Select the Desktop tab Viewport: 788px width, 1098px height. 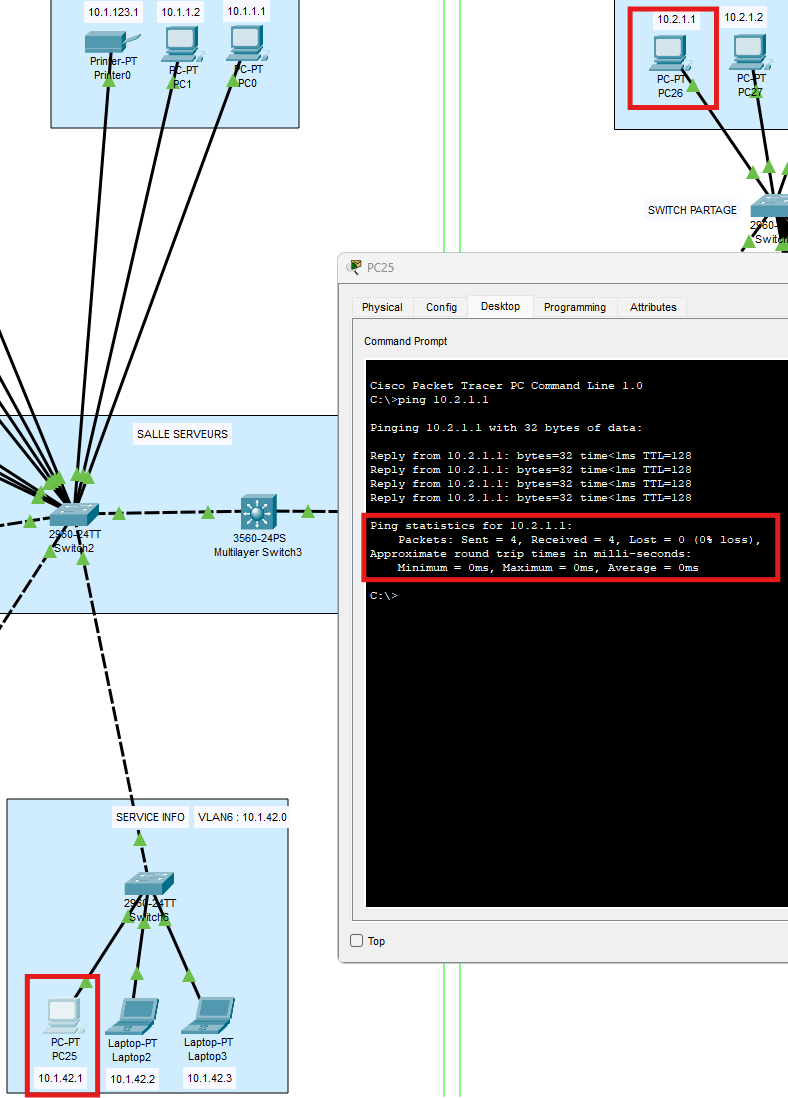click(500, 306)
